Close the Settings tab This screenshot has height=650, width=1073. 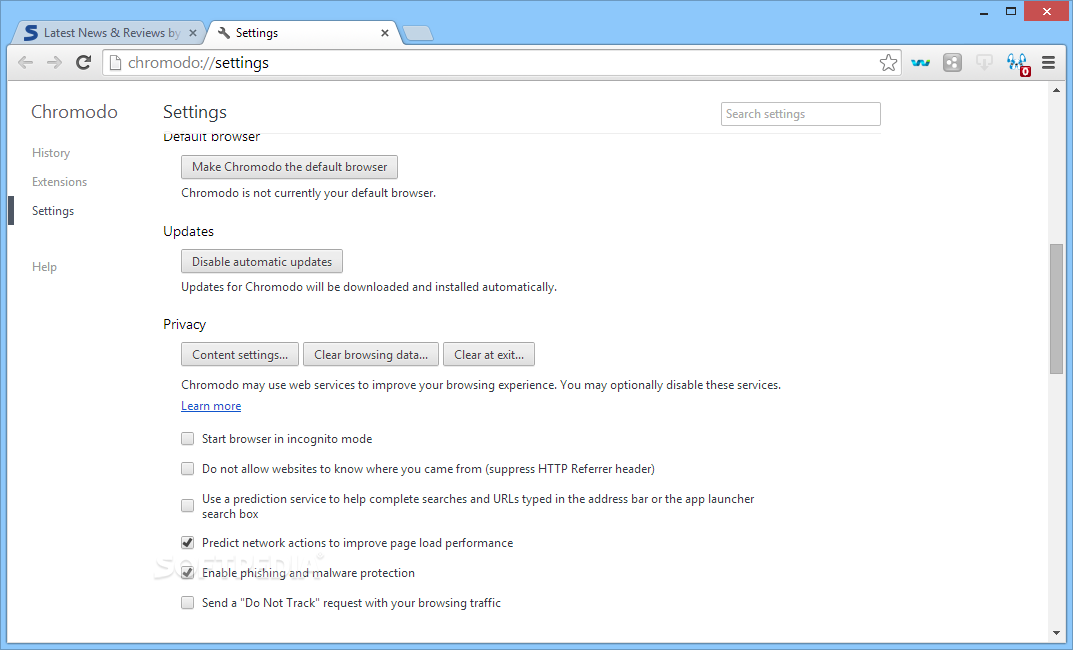click(385, 33)
